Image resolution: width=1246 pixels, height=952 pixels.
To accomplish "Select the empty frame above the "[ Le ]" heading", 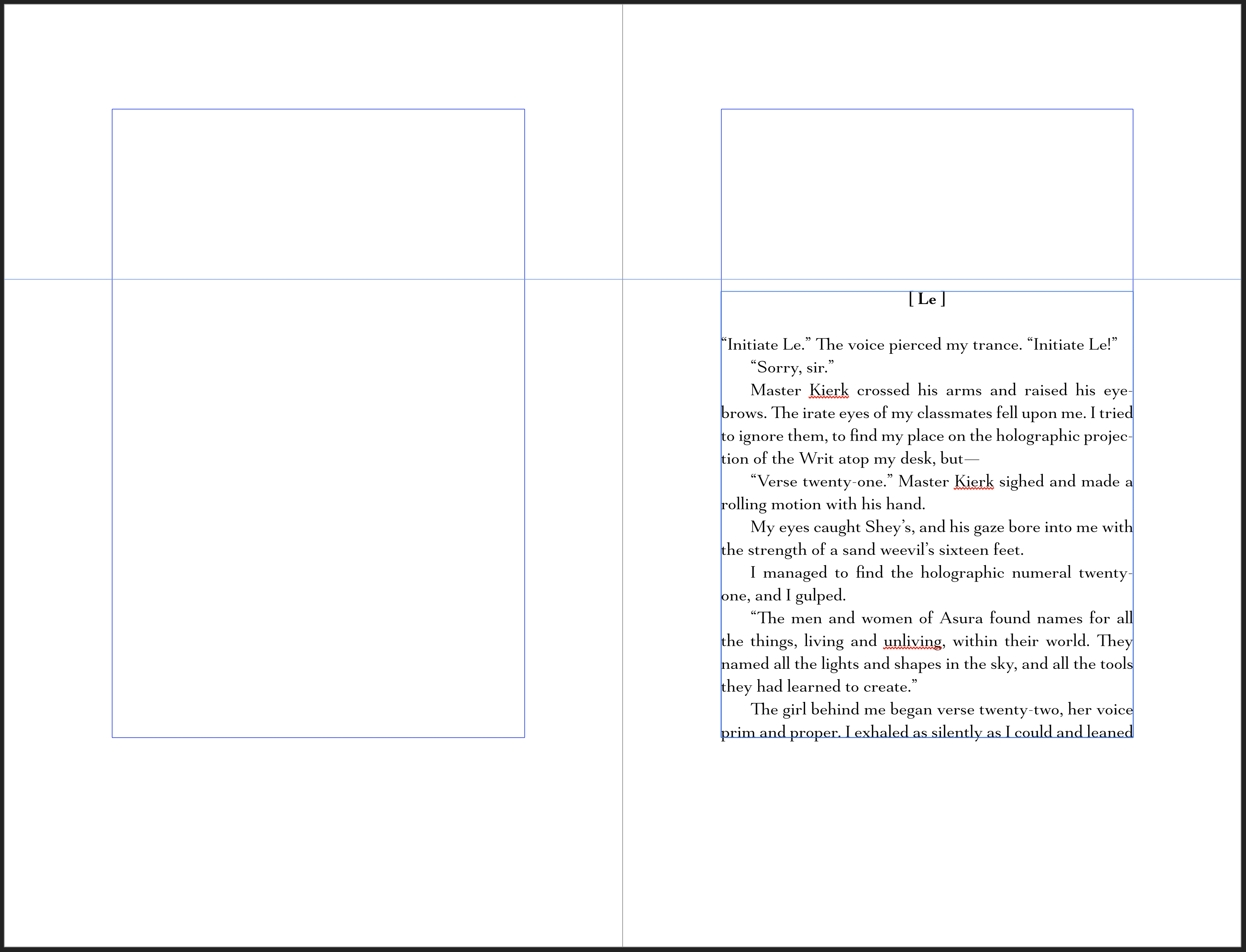I will pos(927,200).
